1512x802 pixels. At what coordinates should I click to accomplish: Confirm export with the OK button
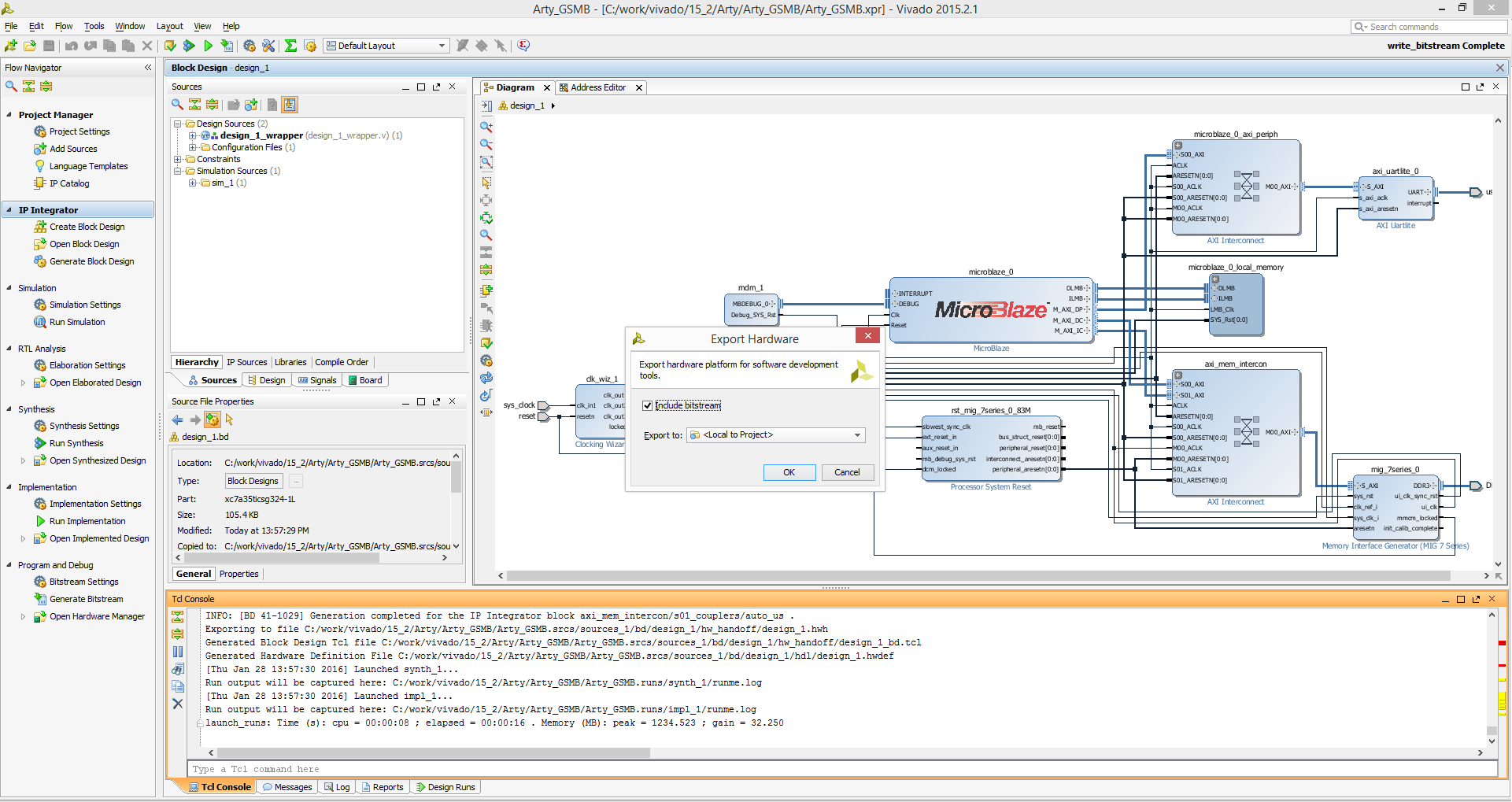[789, 472]
